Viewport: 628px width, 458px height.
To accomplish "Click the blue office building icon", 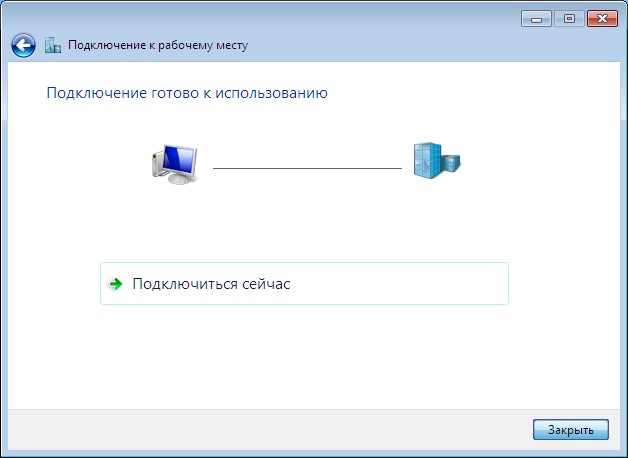I will (437, 161).
